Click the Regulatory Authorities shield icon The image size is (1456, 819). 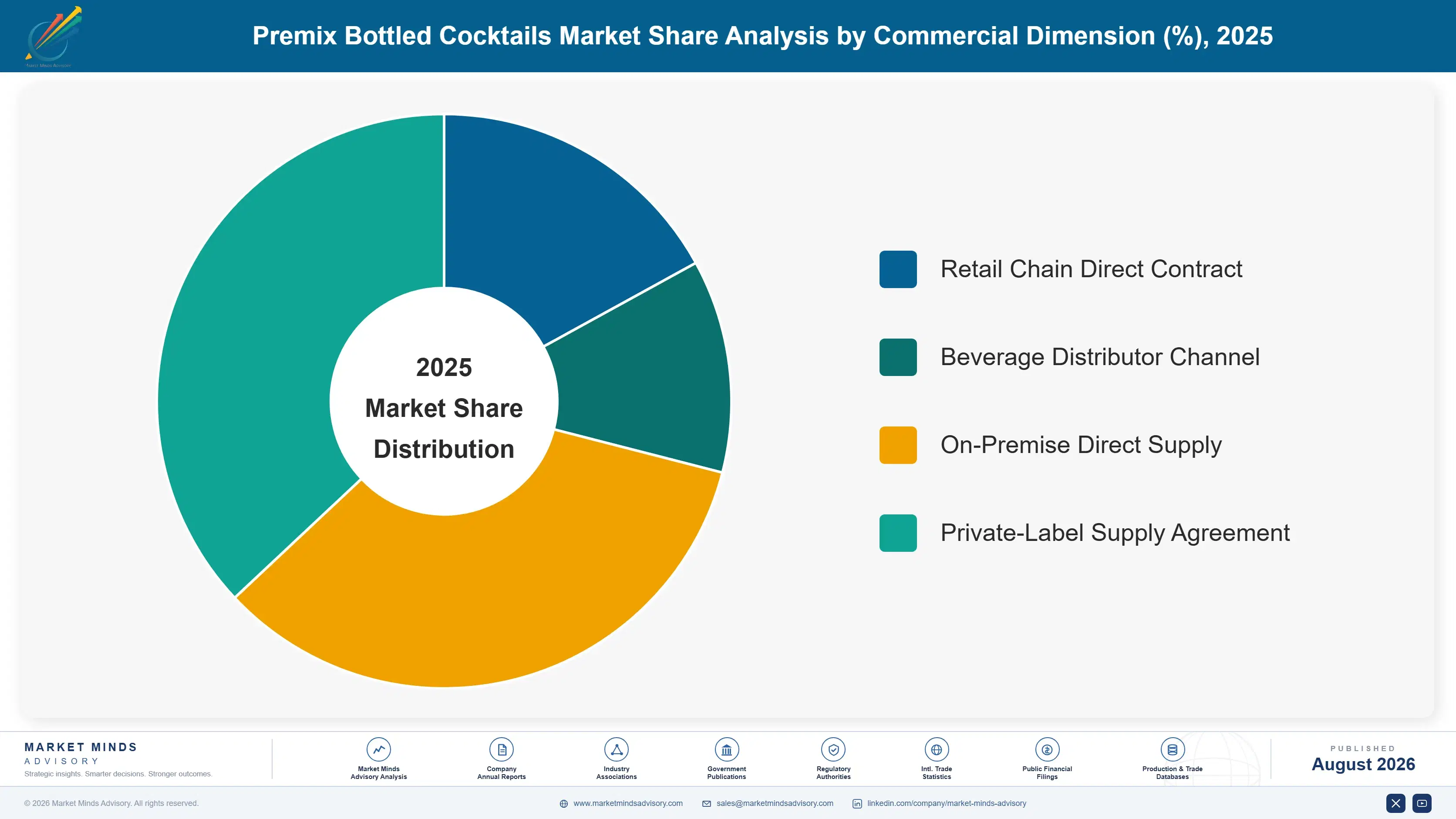pyautogui.click(x=833, y=749)
